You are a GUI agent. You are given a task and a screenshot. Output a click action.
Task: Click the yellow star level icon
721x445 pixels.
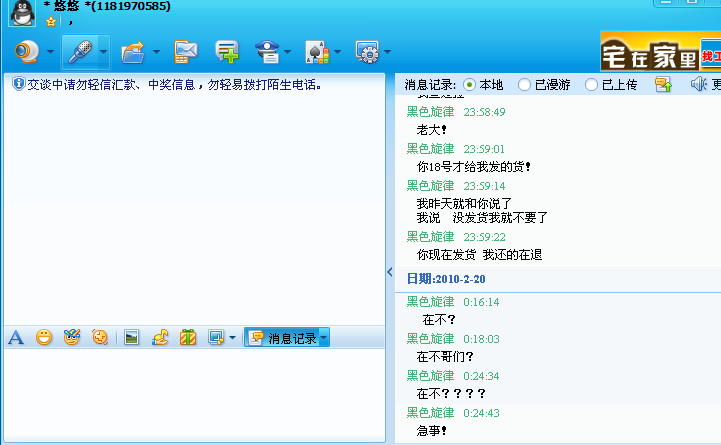(51, 21)
